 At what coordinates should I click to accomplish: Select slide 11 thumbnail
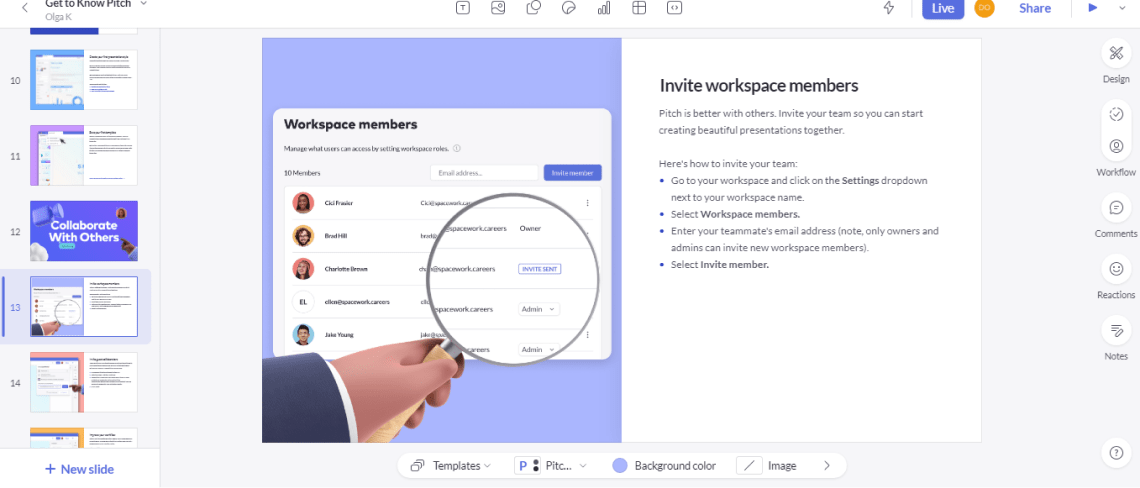coord(84,155)
